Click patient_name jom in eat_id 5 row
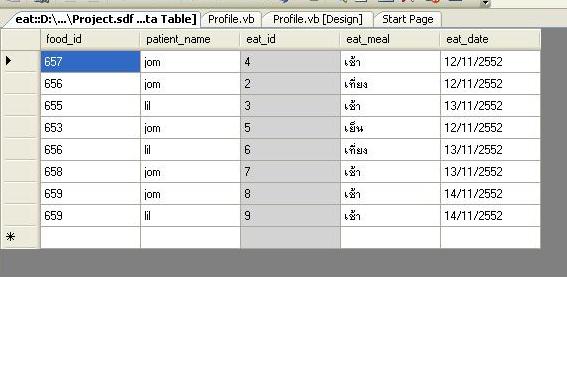567x384 pixels. pyautogui.click(x=191, y=128)
